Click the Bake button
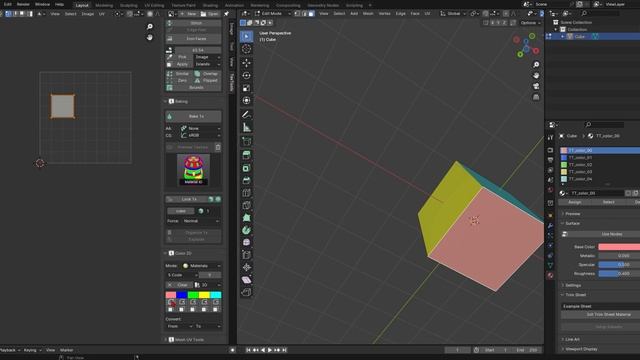Screen dimensions: 640x360 pos(193,116)
